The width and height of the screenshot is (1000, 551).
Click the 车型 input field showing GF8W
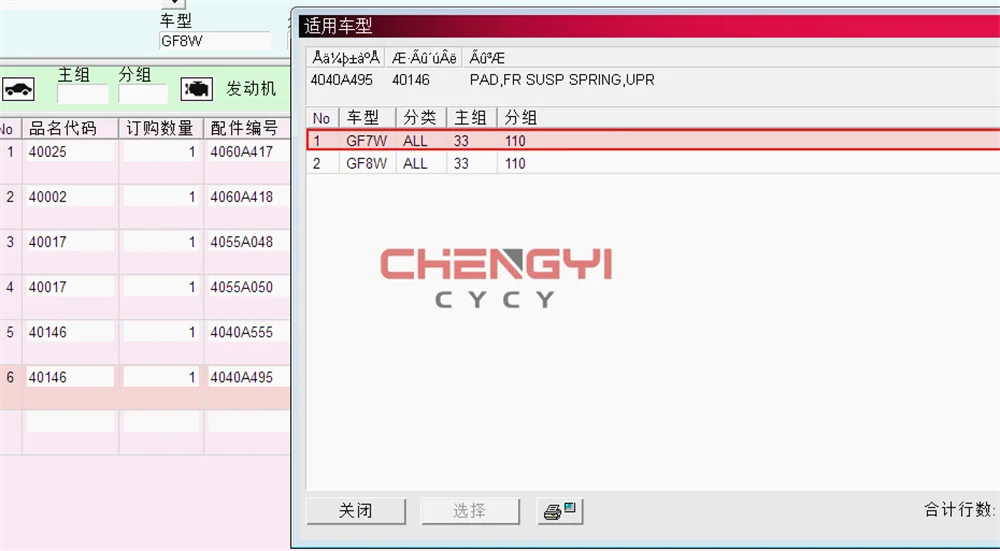coord(215,41)
